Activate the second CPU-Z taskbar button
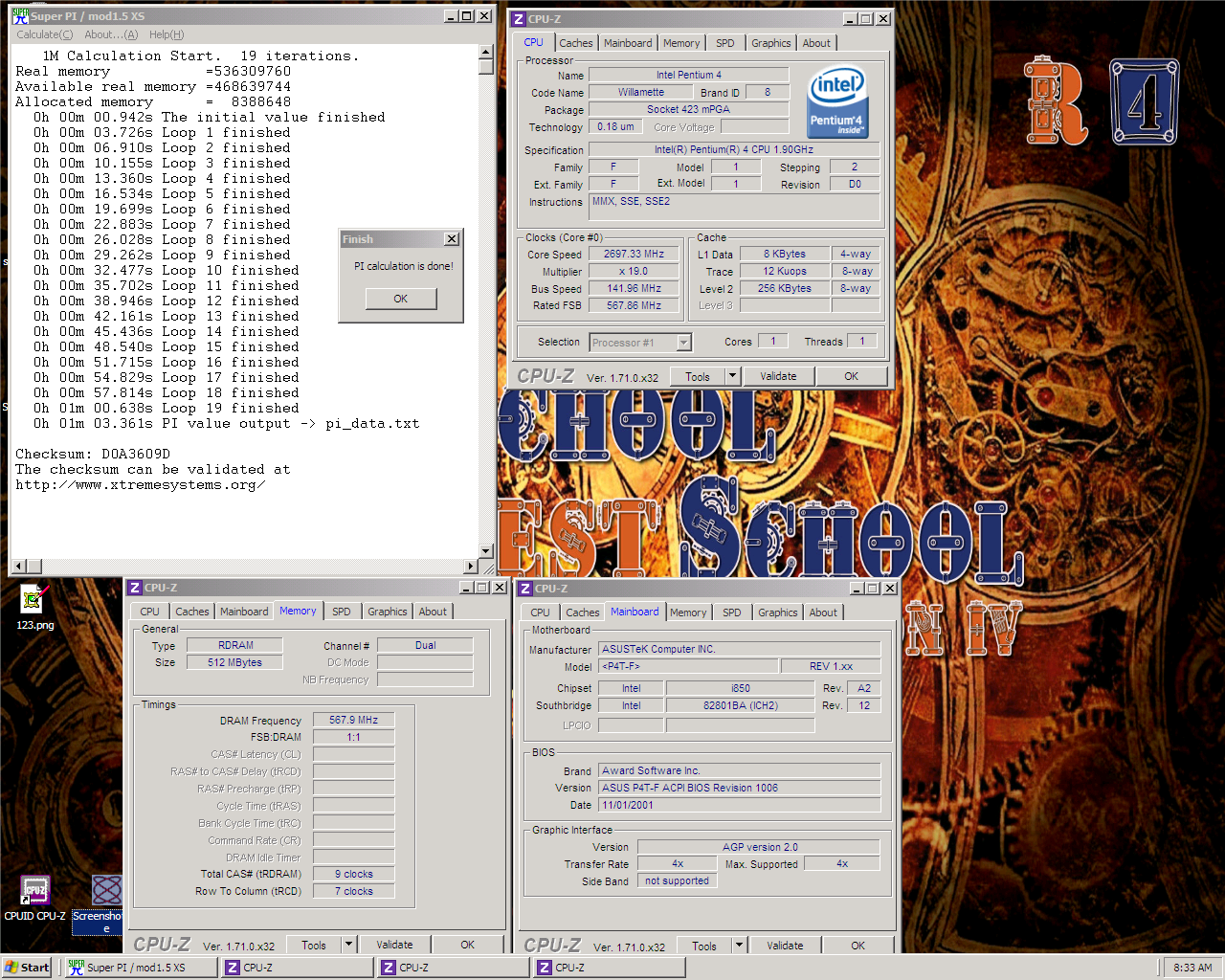The width and height of the screenshot is (1225, 980). (x=453, y=968)
